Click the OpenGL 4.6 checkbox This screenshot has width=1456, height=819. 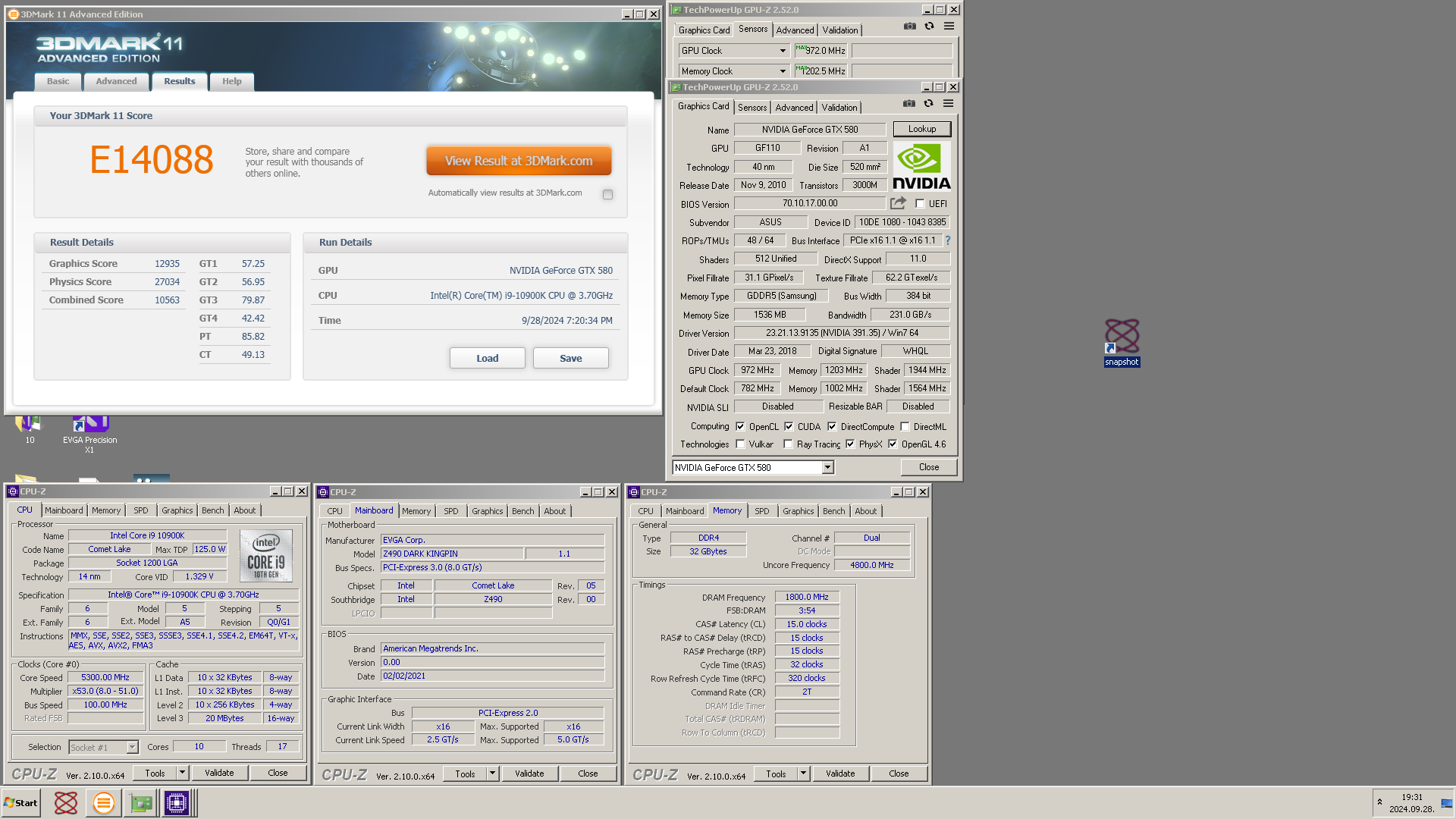click(893, 444)
